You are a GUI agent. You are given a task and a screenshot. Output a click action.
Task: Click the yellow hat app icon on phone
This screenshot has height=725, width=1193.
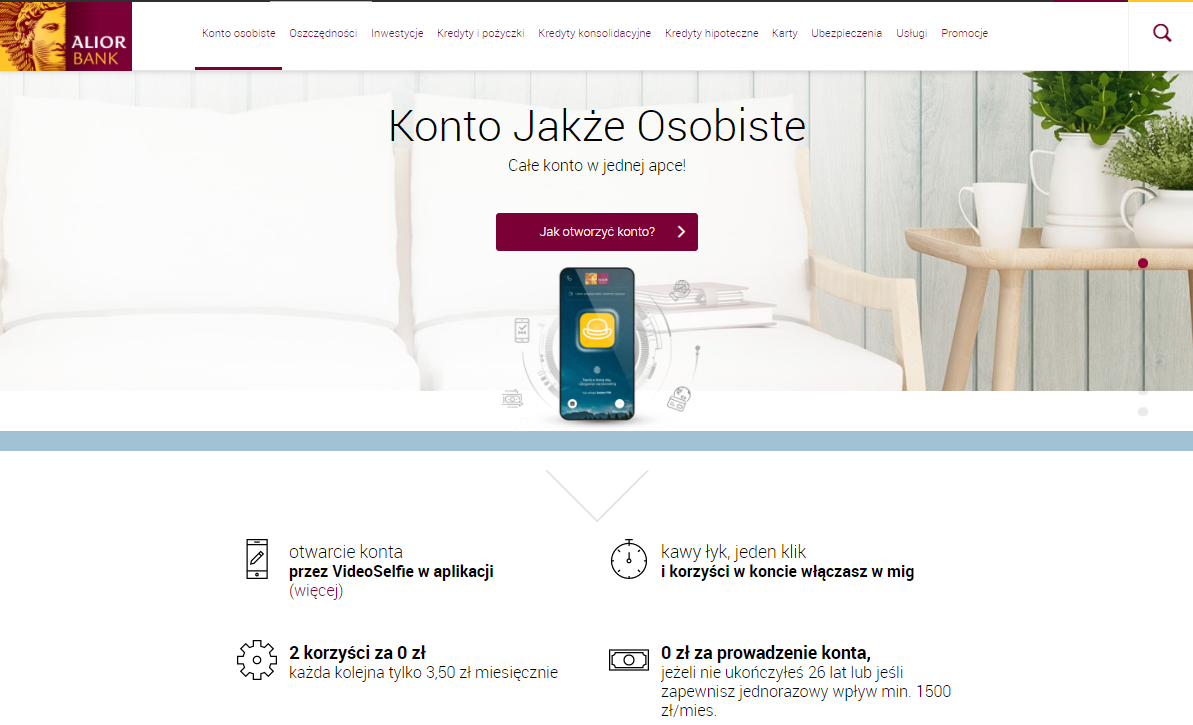coord(597,330)
